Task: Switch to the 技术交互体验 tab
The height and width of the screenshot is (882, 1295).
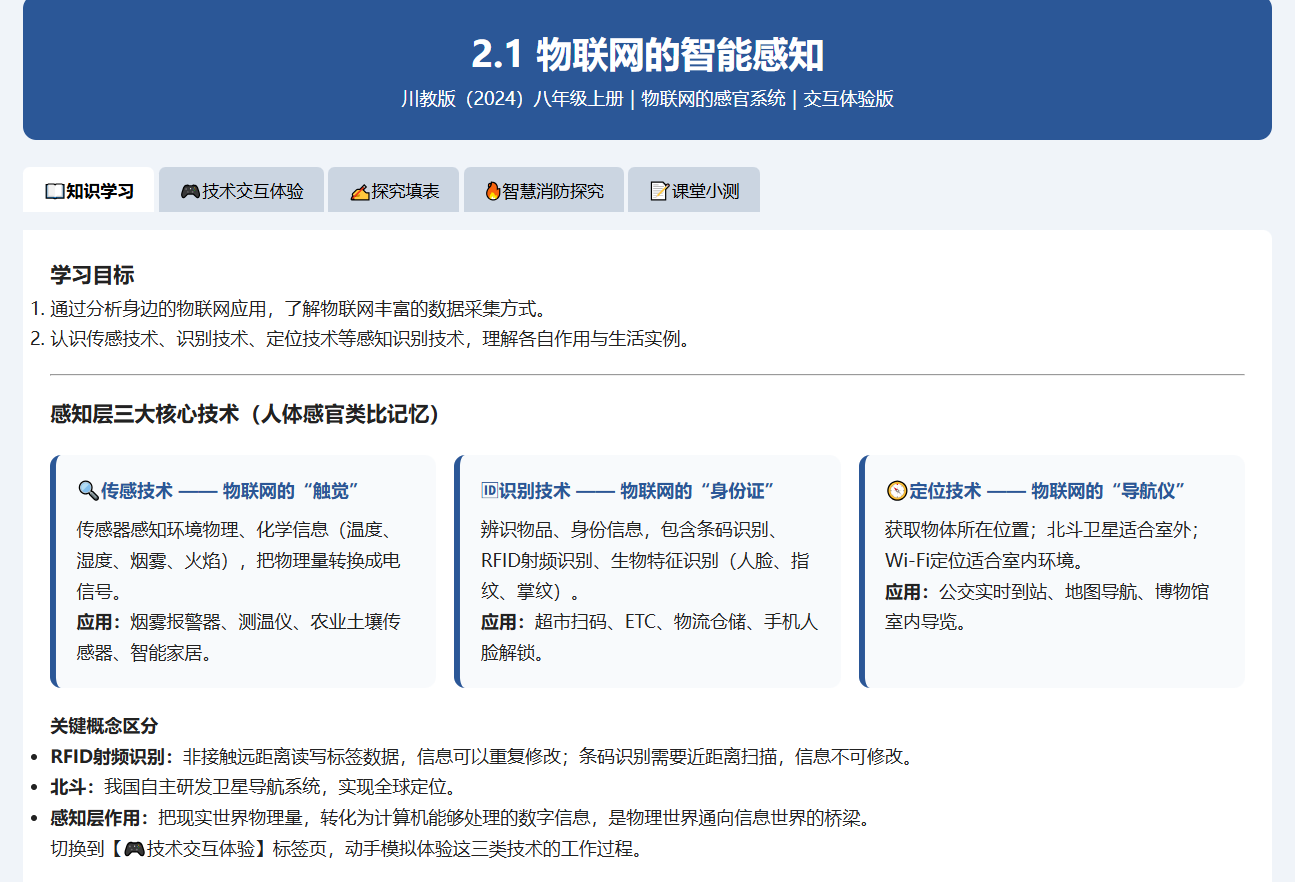Action: pos(241,190)
